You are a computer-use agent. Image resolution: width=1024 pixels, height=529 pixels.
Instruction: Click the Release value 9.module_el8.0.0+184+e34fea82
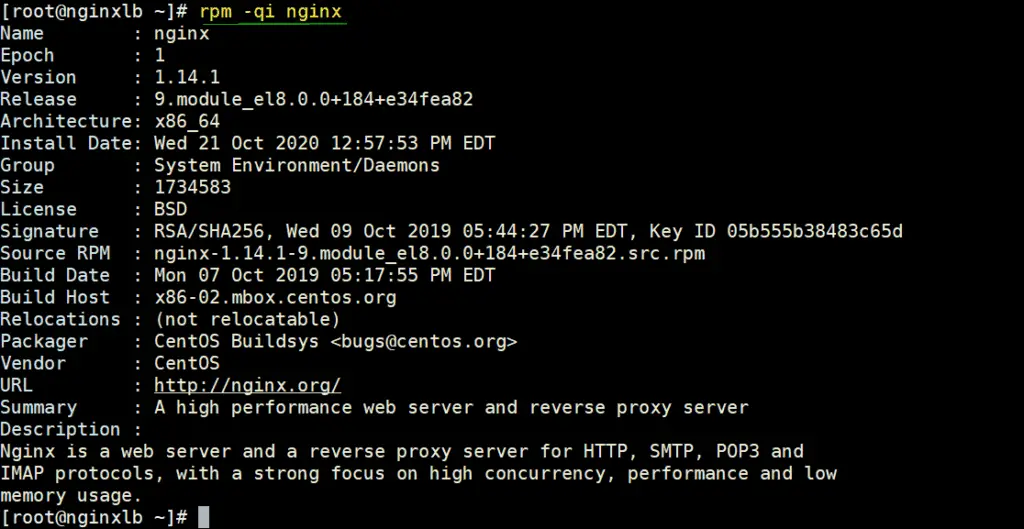point(313,99)
